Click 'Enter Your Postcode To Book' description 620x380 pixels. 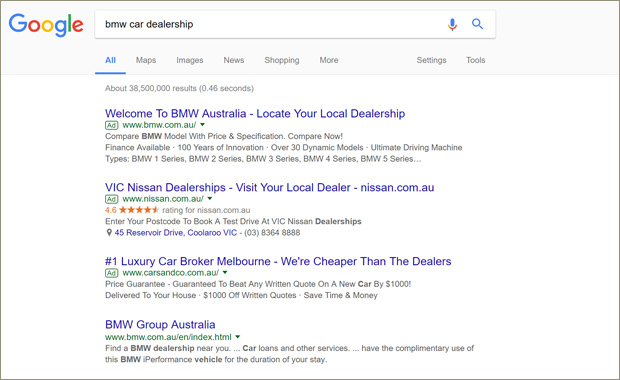coord(233,221)
